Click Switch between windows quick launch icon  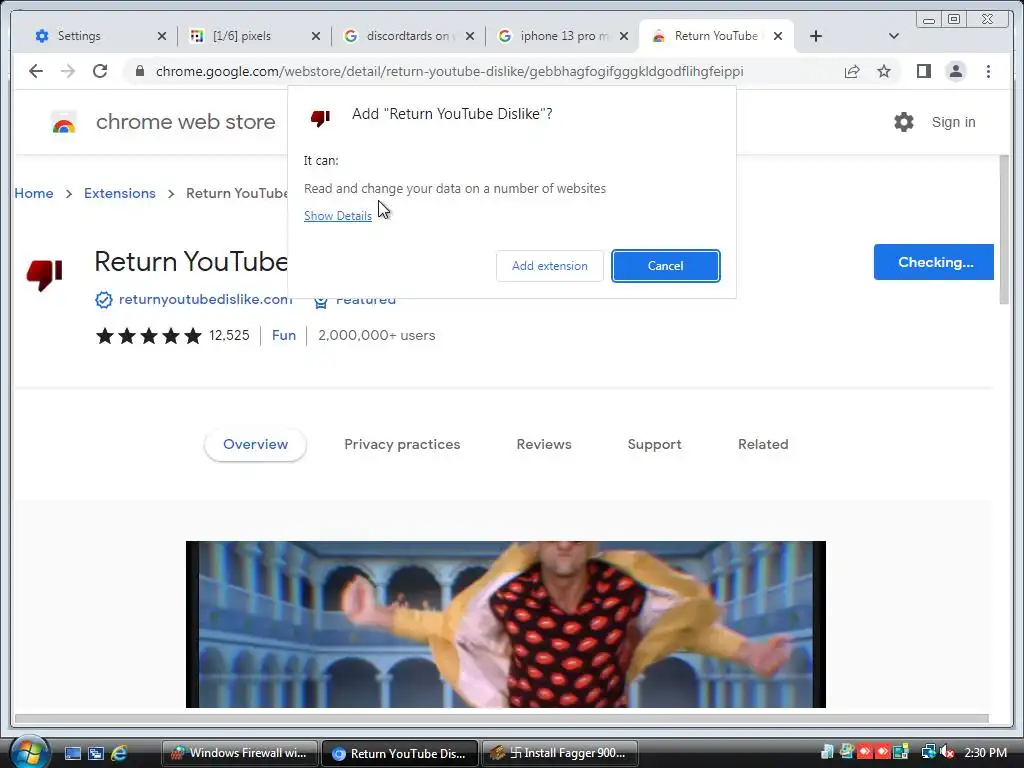coord(95,754)
